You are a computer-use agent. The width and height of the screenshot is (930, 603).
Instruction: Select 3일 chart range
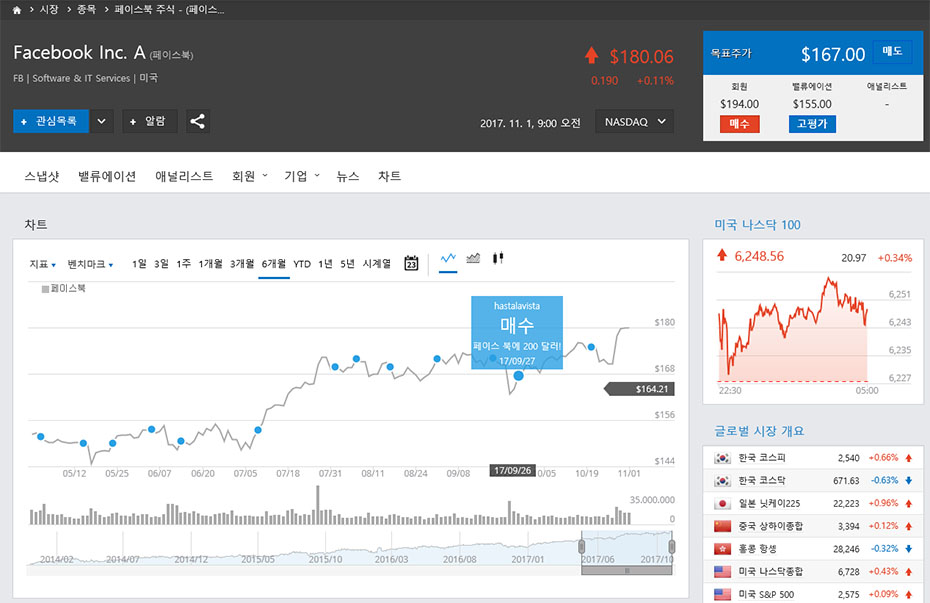pyautogui.click(x=161, y=264)
